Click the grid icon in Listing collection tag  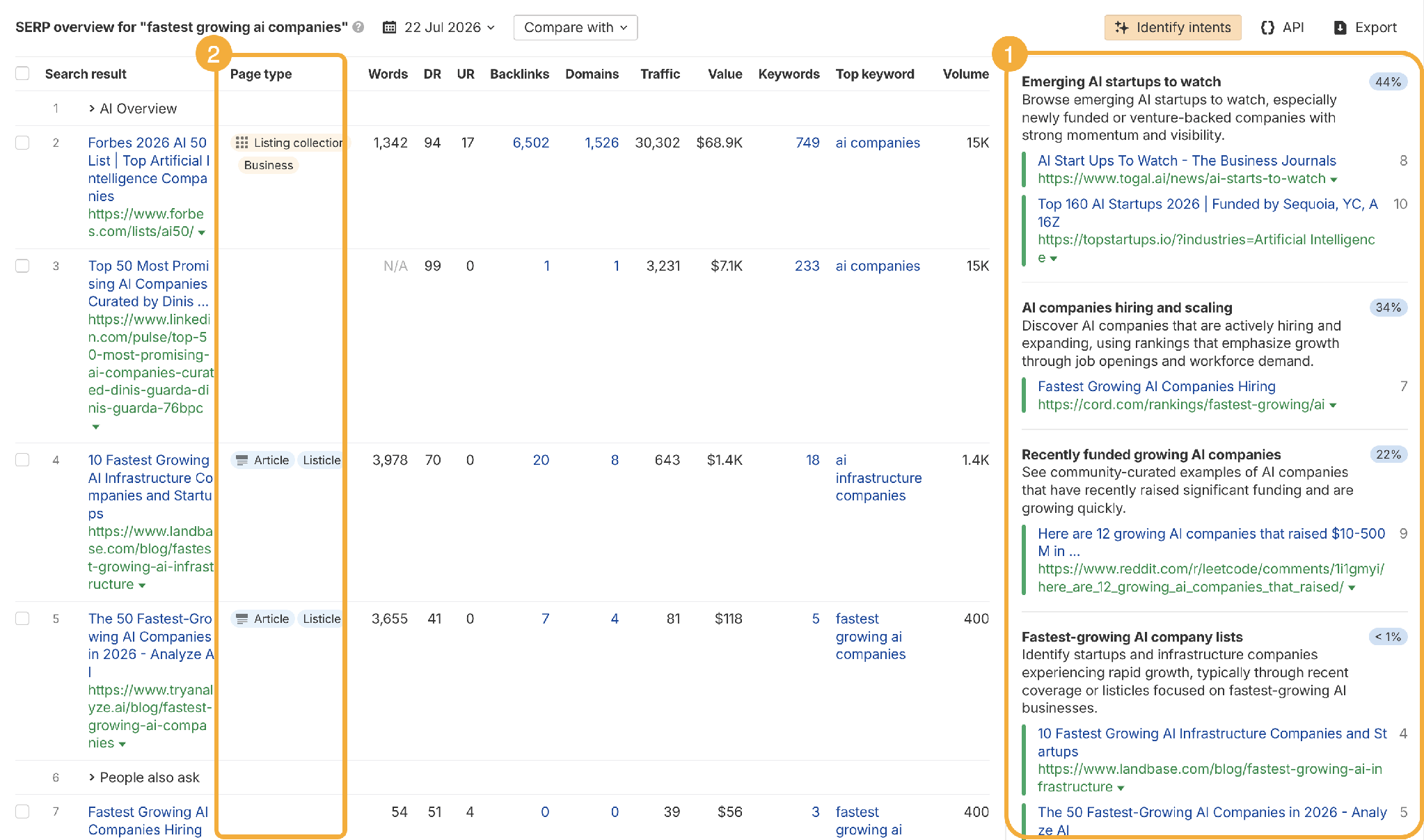242,143
